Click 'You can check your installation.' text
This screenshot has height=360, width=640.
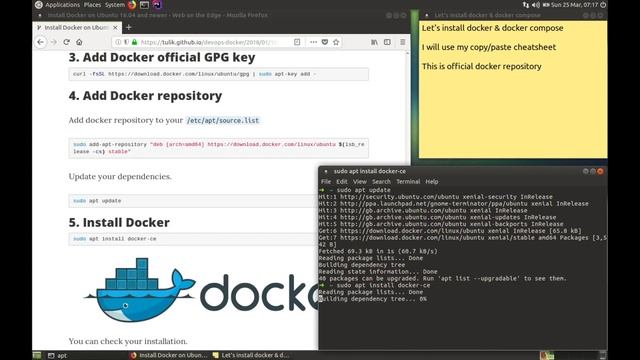click(128, 341)
